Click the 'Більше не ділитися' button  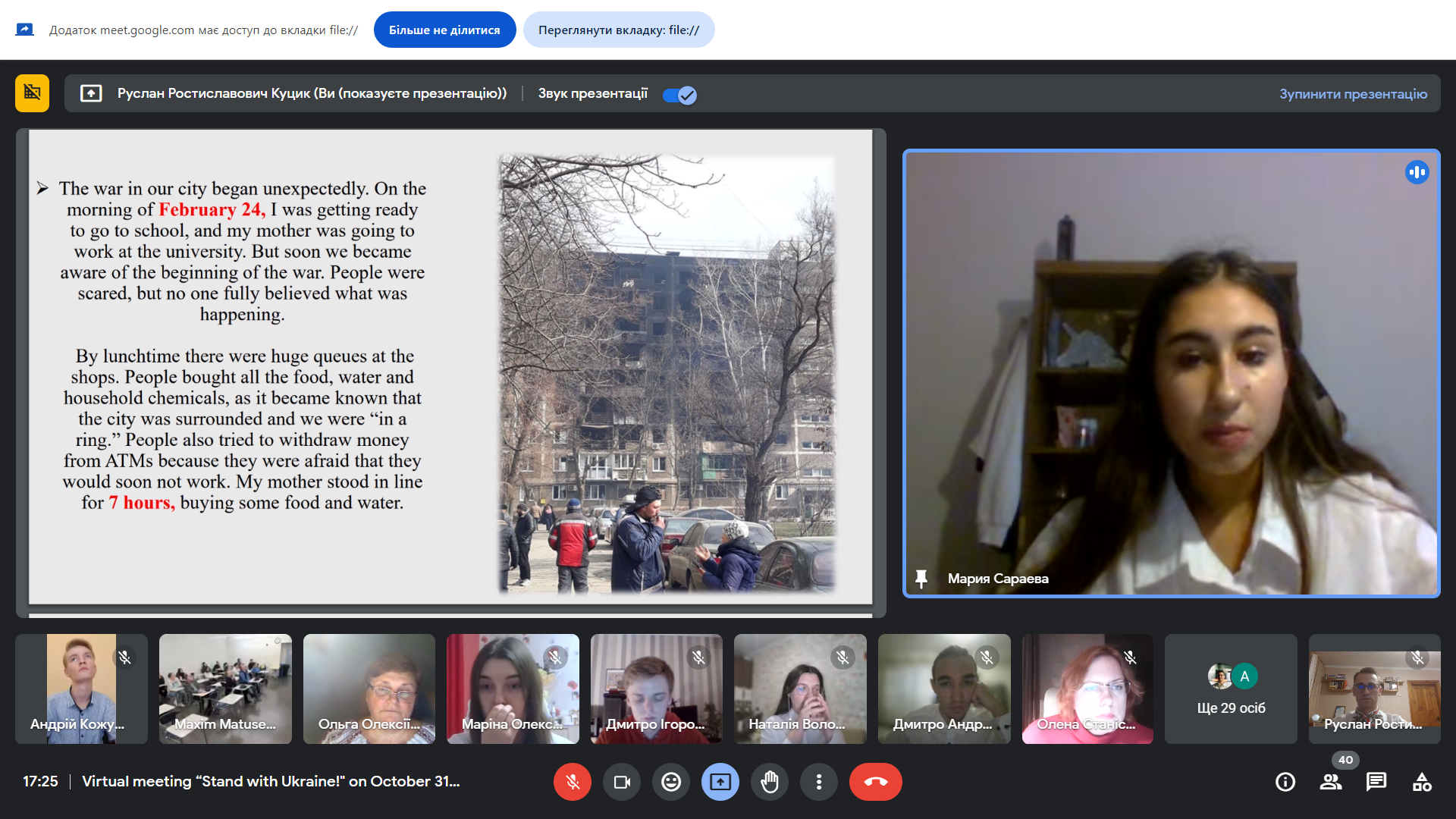[444, 30]
